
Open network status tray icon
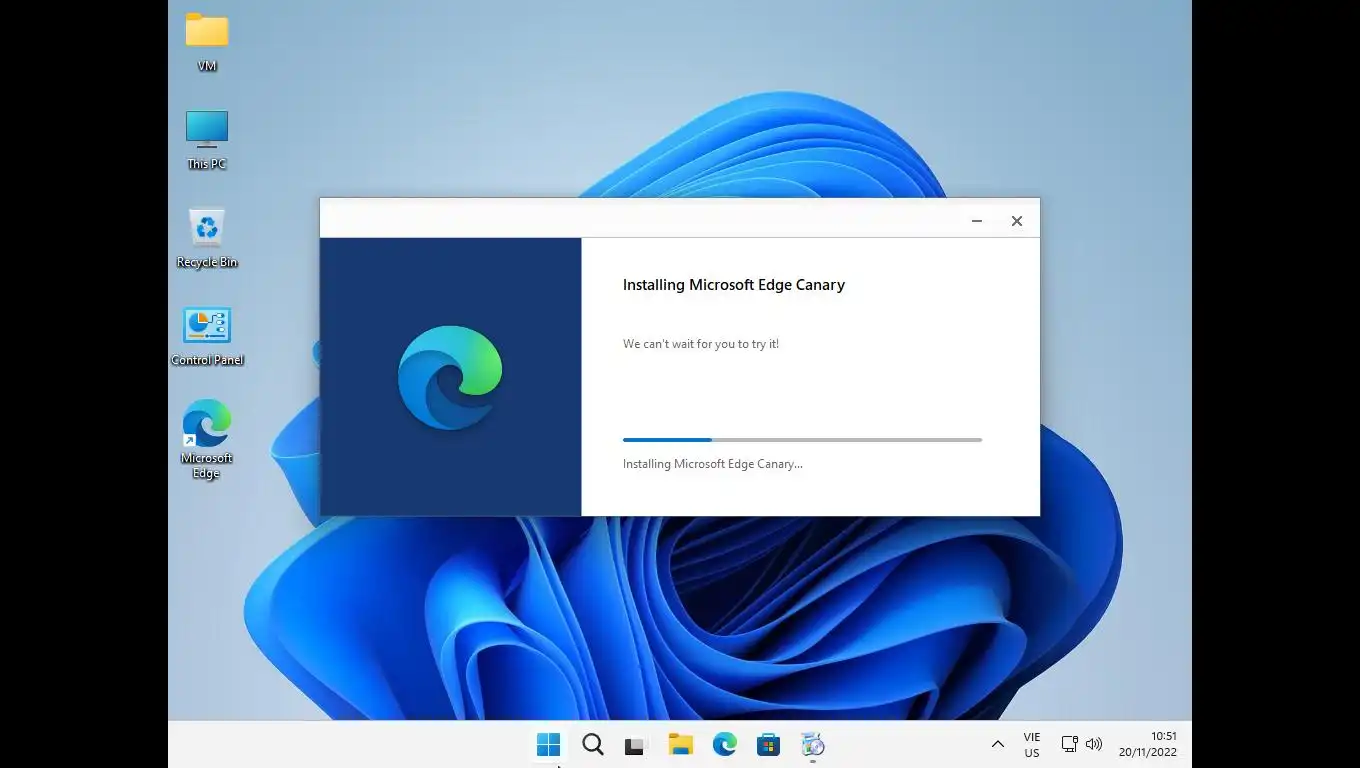(1070, 744)
